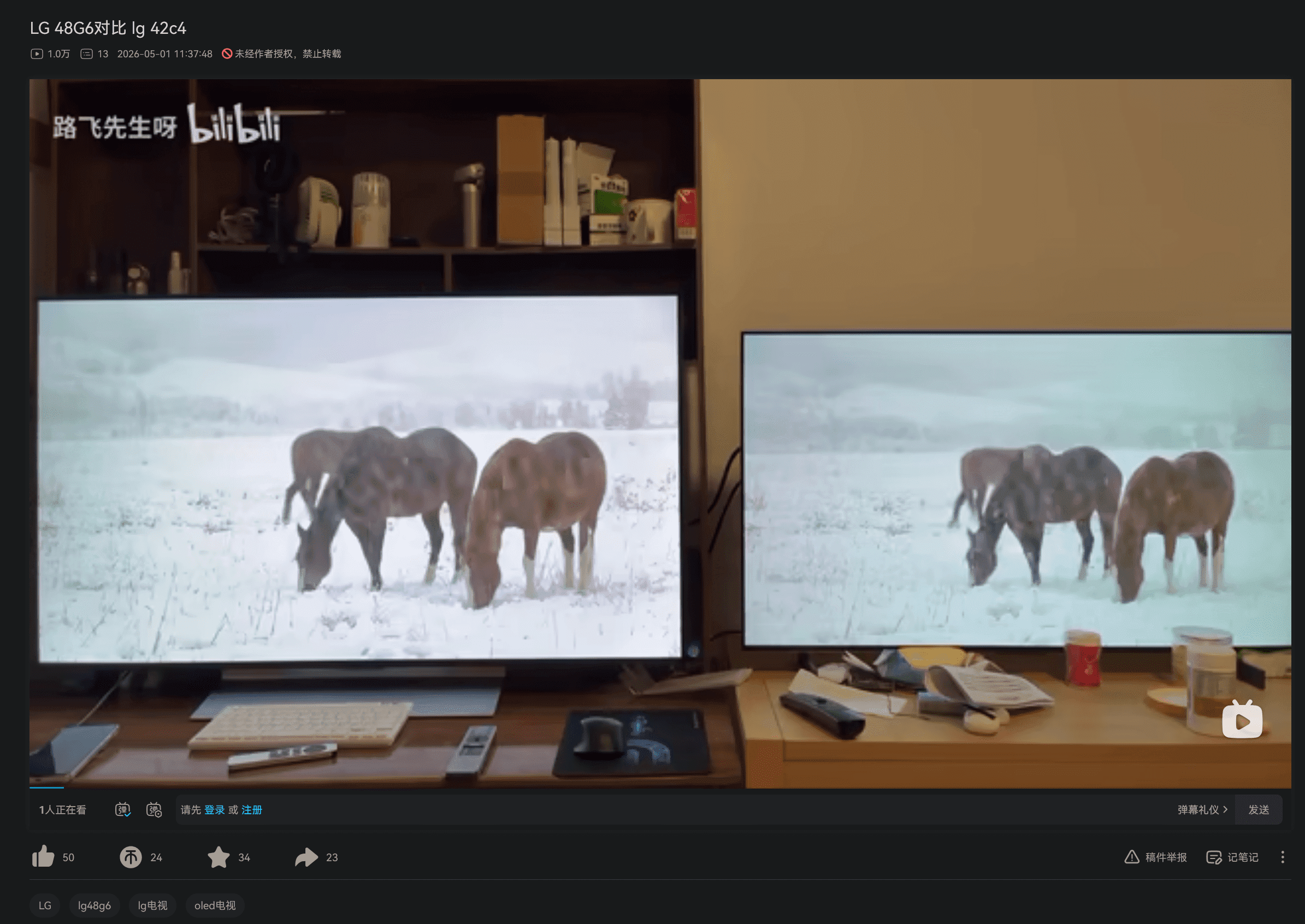The image size is (1305, 924).
Task: Open the take notes icon
Action: 1213,857
